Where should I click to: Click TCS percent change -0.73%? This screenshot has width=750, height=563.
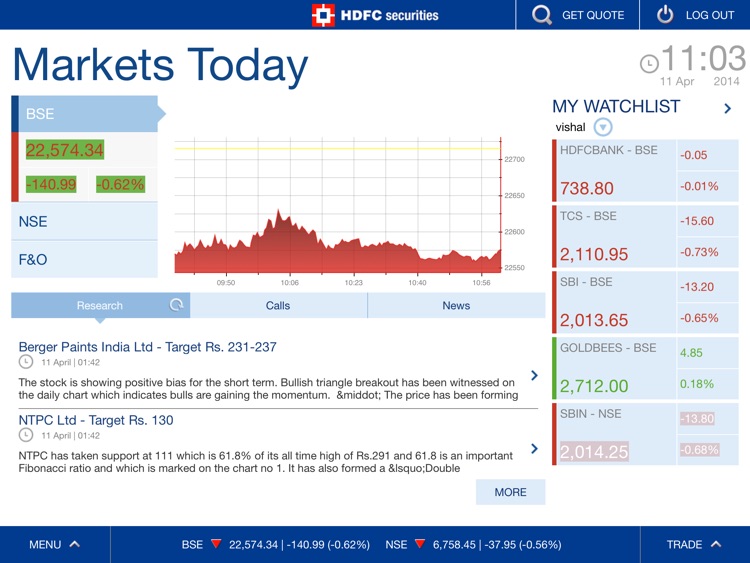click(x=699, y=252)
